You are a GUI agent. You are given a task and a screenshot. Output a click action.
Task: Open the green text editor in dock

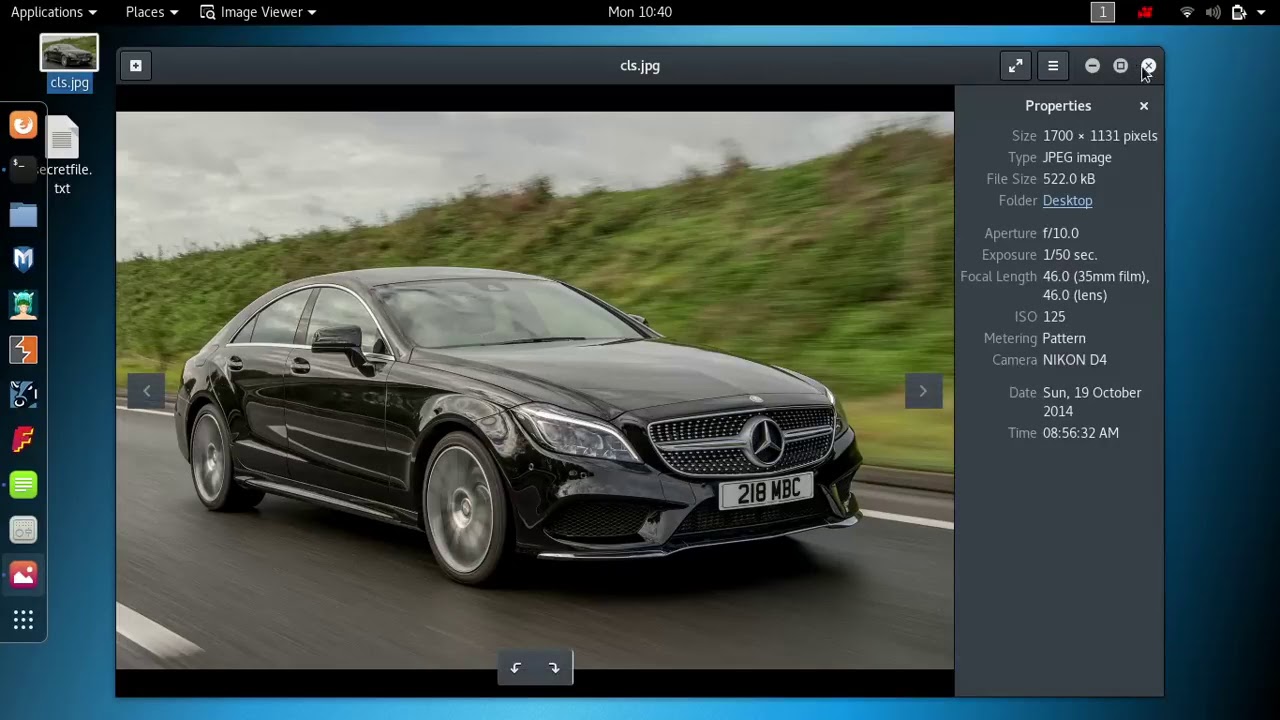(x=24, y=485)
